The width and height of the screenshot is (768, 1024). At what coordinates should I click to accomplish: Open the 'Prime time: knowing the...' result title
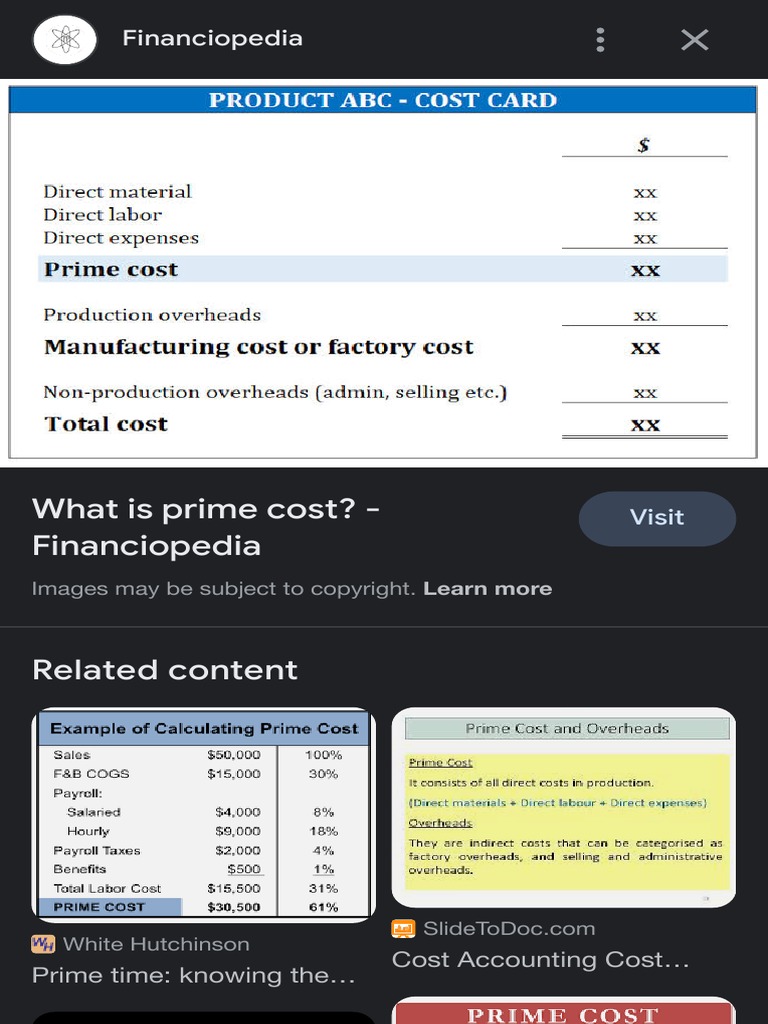pyautogui.click(x=193, y=975)
